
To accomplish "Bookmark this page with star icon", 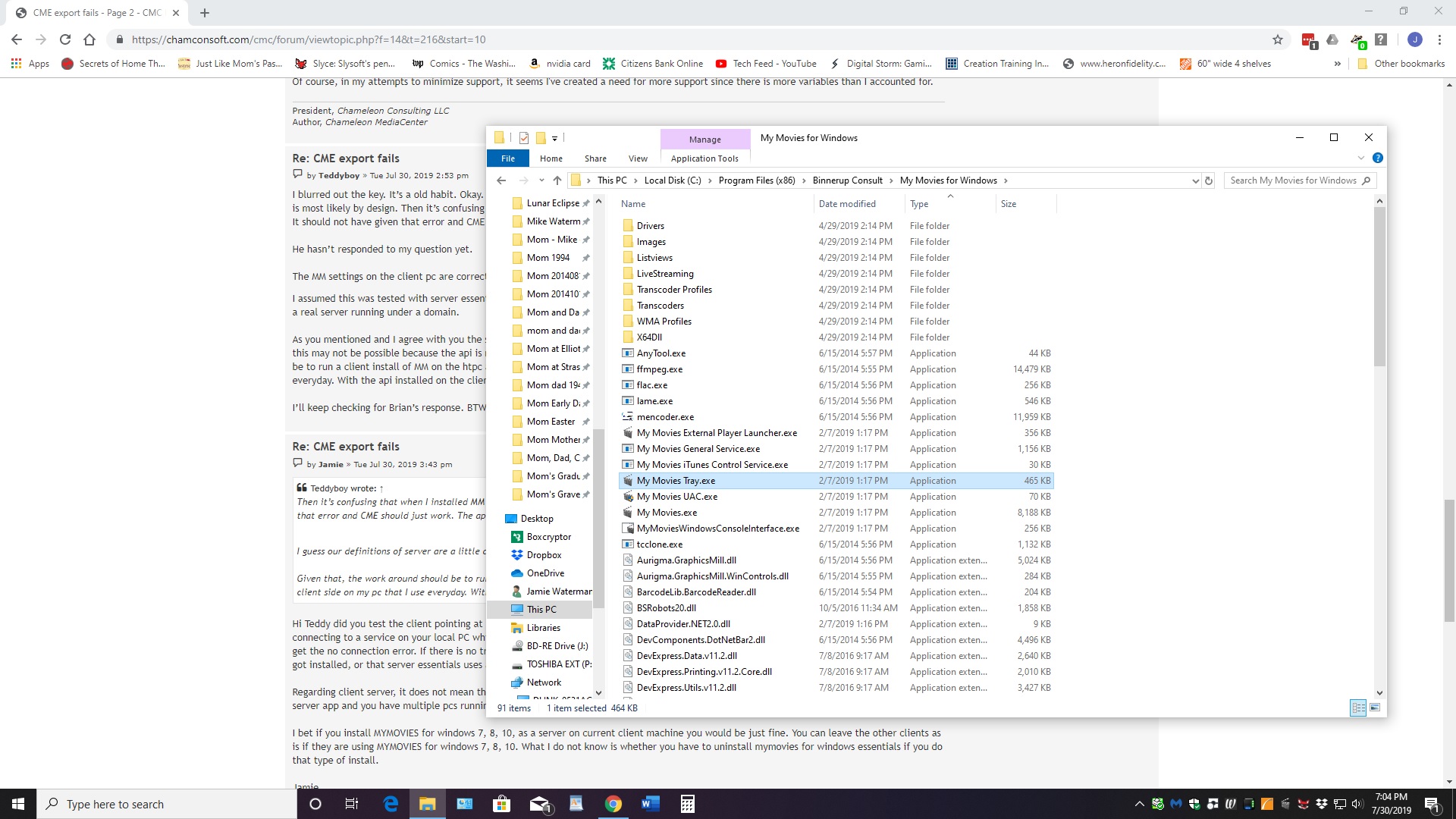I will click(1278, 39).
